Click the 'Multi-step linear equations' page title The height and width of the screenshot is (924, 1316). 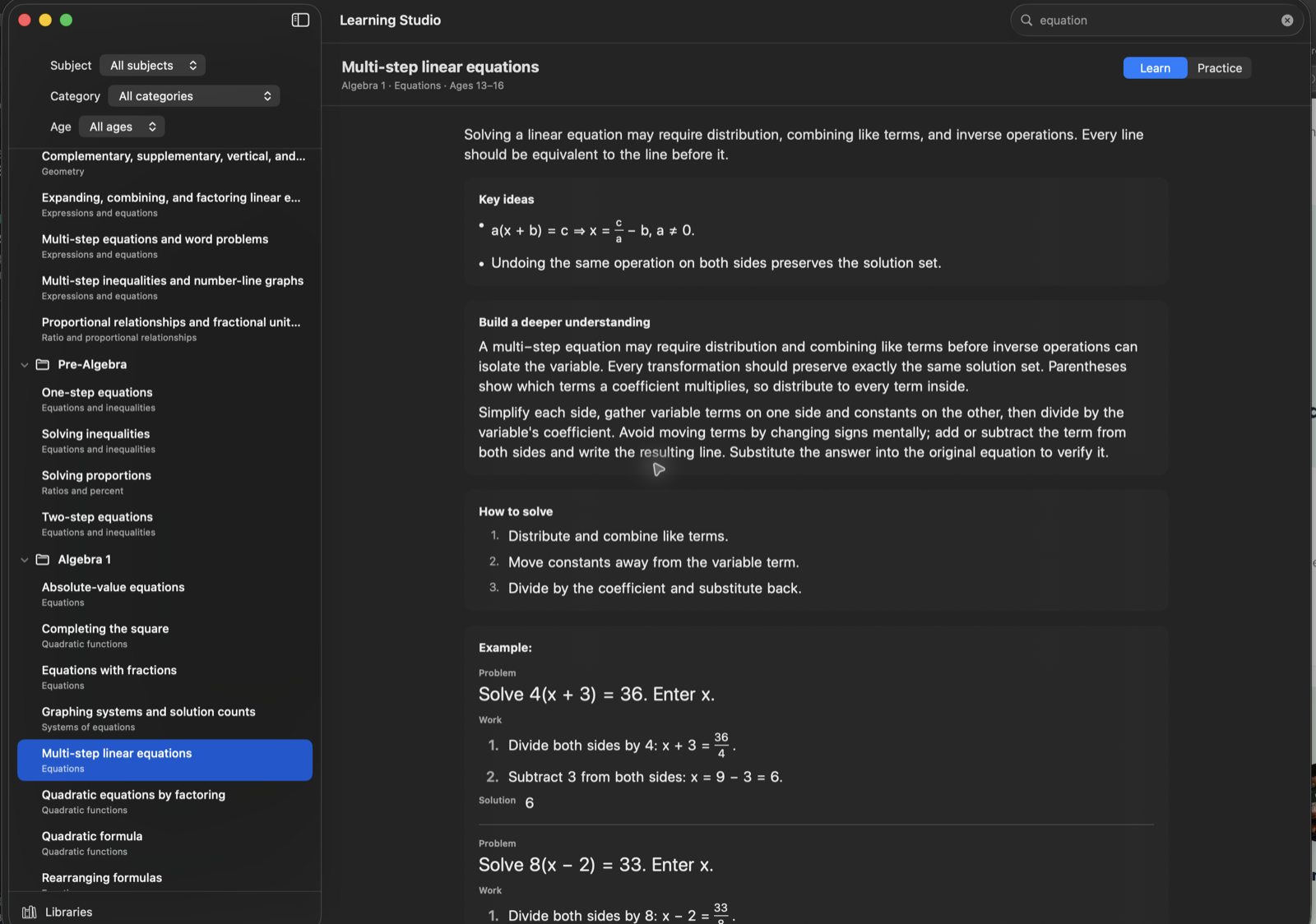(x=440, y=67)
